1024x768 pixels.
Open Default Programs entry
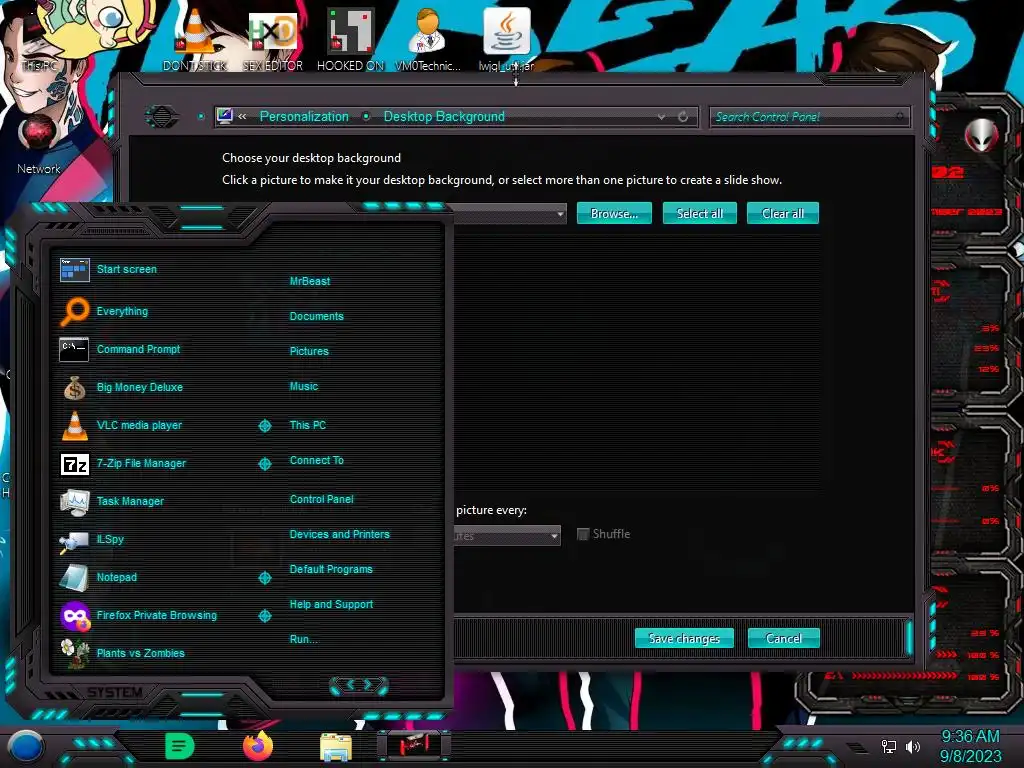pos(330,569)
